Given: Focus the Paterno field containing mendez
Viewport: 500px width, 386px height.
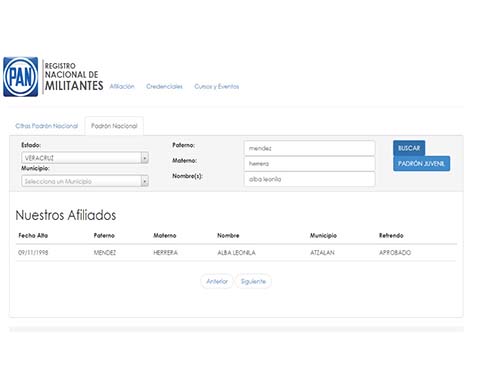Looking at the screenshot, I should [309, 148].
